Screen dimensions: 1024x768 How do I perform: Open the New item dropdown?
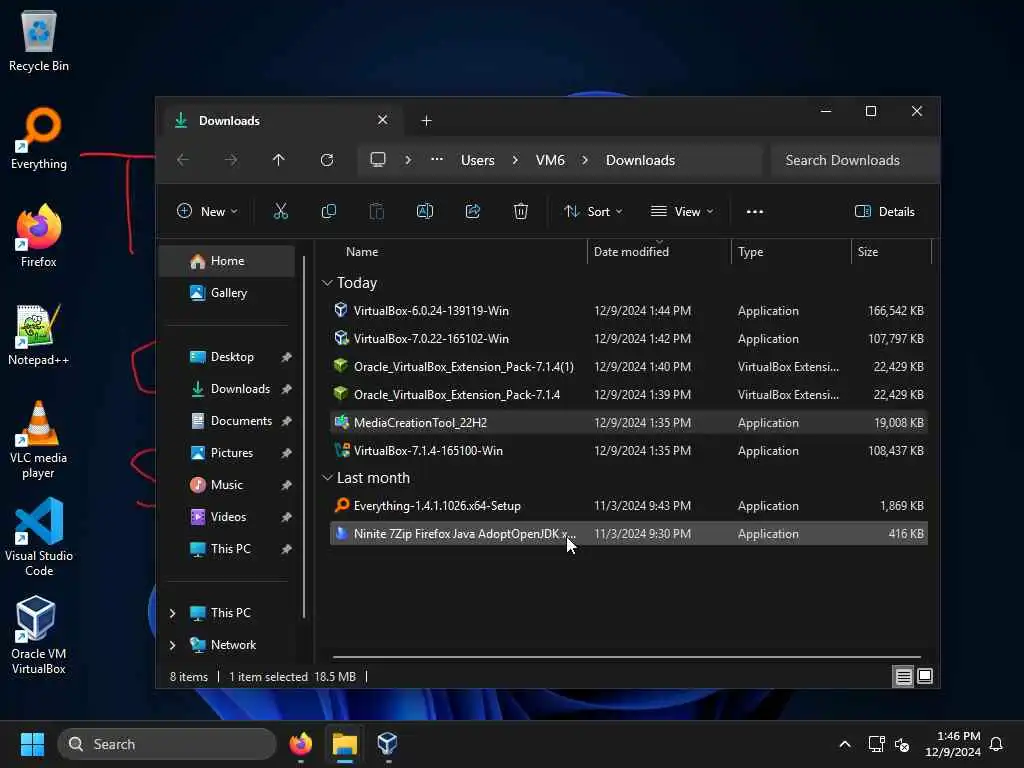tap(207, 212)
